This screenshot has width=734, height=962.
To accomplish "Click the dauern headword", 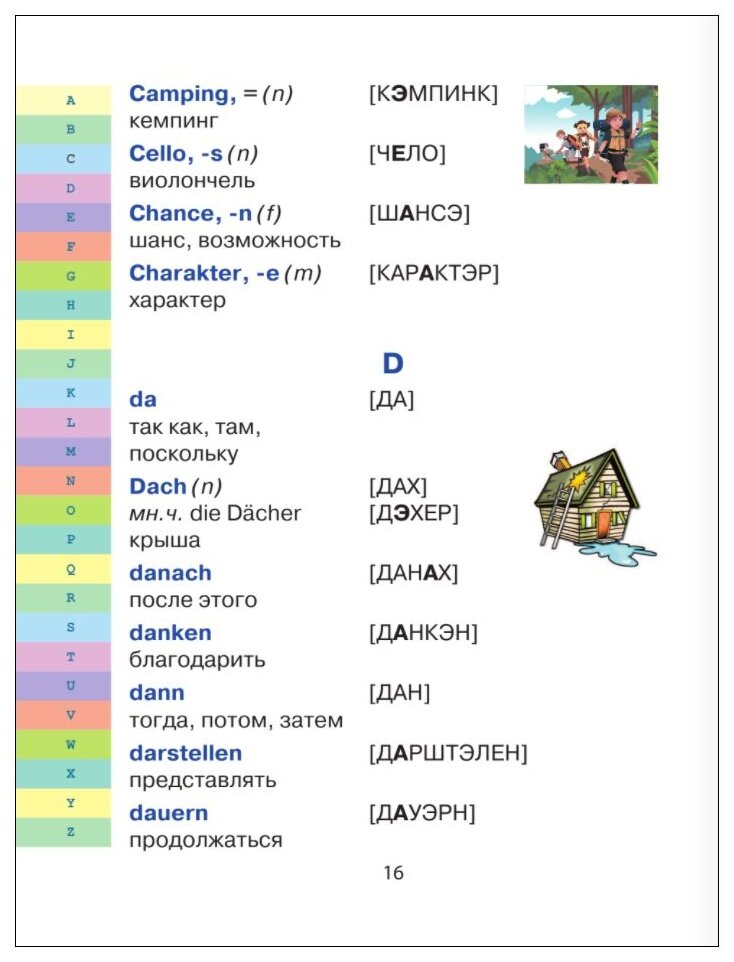I will [x=169, y=814].
